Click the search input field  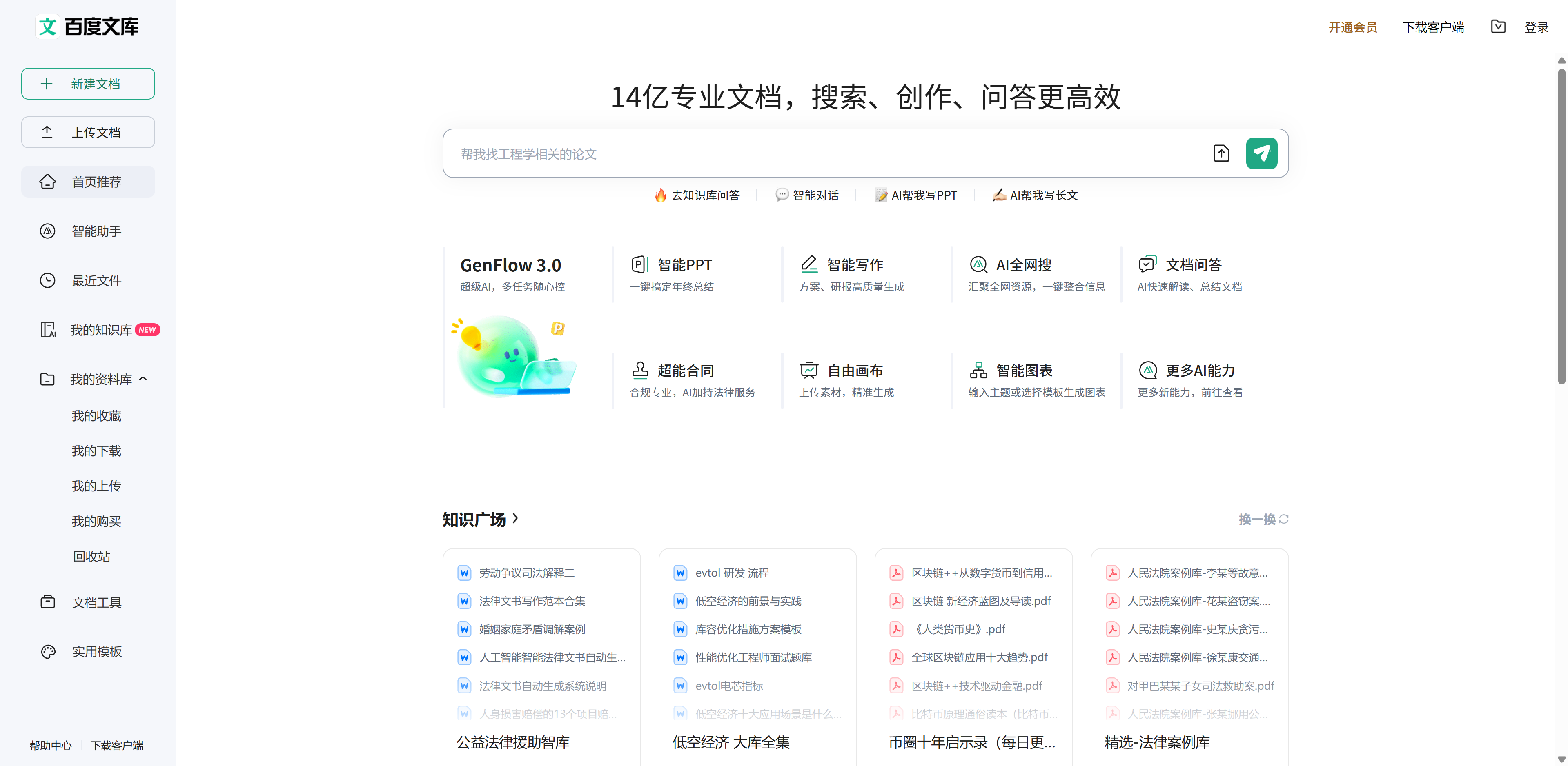pos(822,154)
